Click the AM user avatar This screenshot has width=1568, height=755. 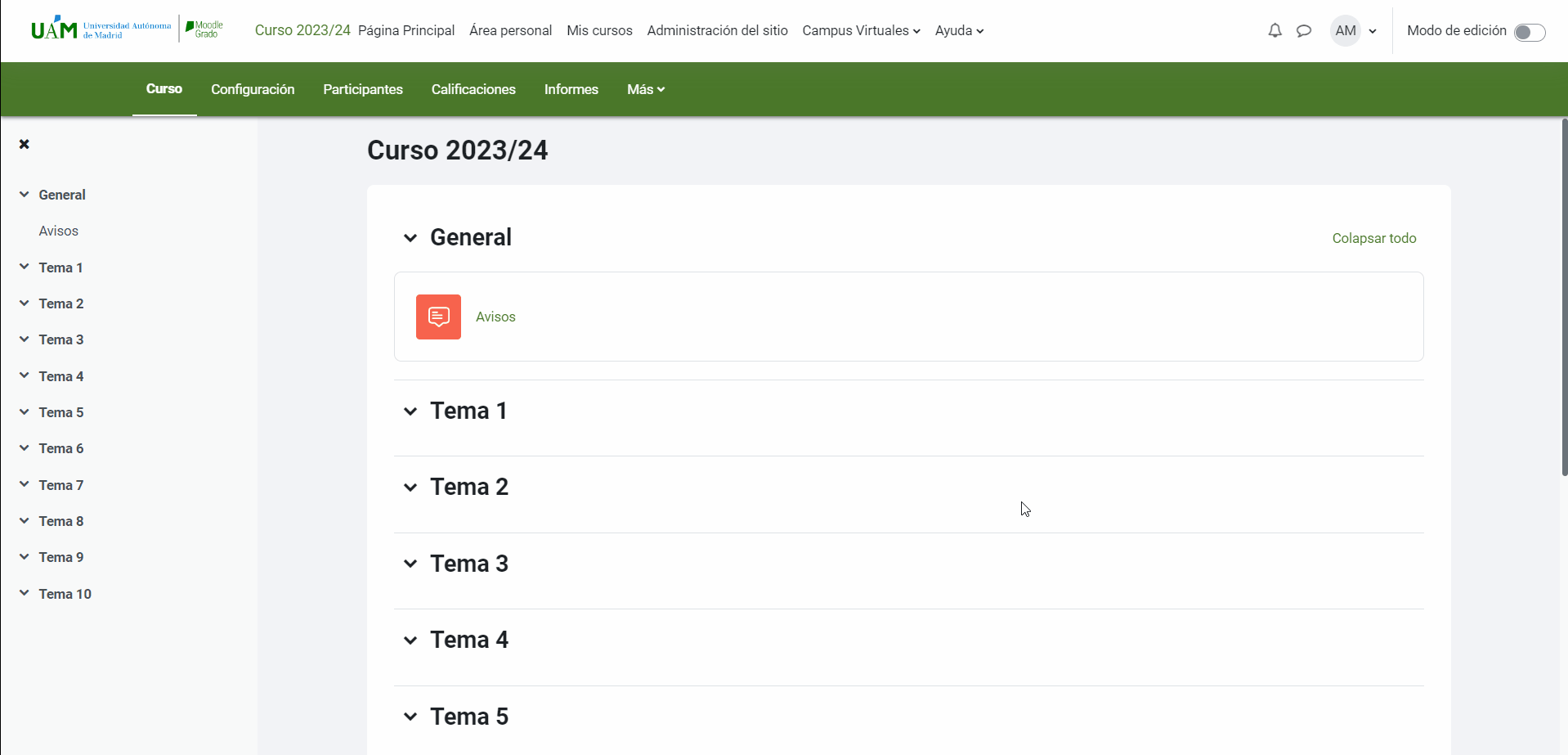tap(1345, 31)
